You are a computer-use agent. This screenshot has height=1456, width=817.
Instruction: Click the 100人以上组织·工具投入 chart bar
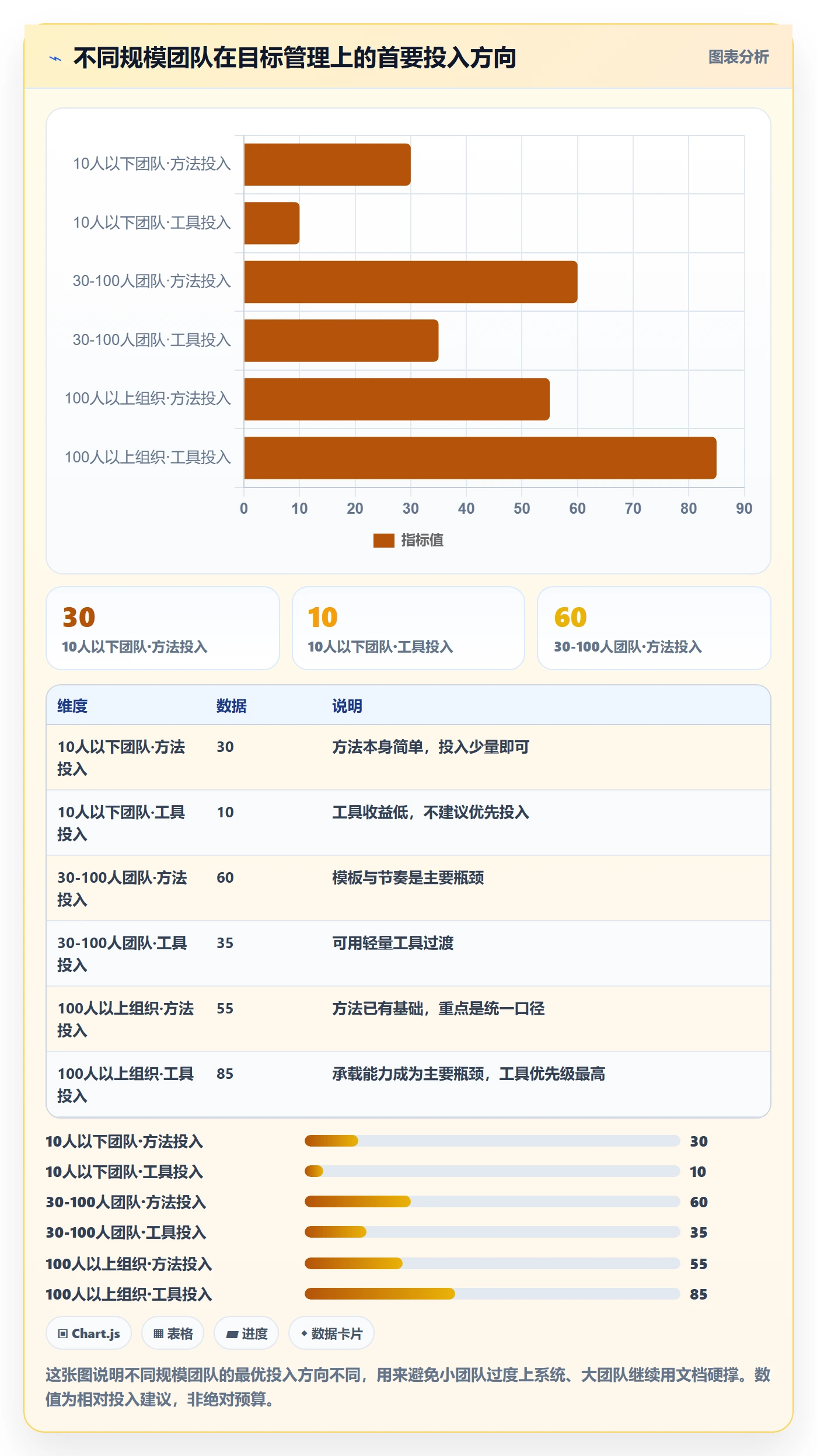coord(480,458)
